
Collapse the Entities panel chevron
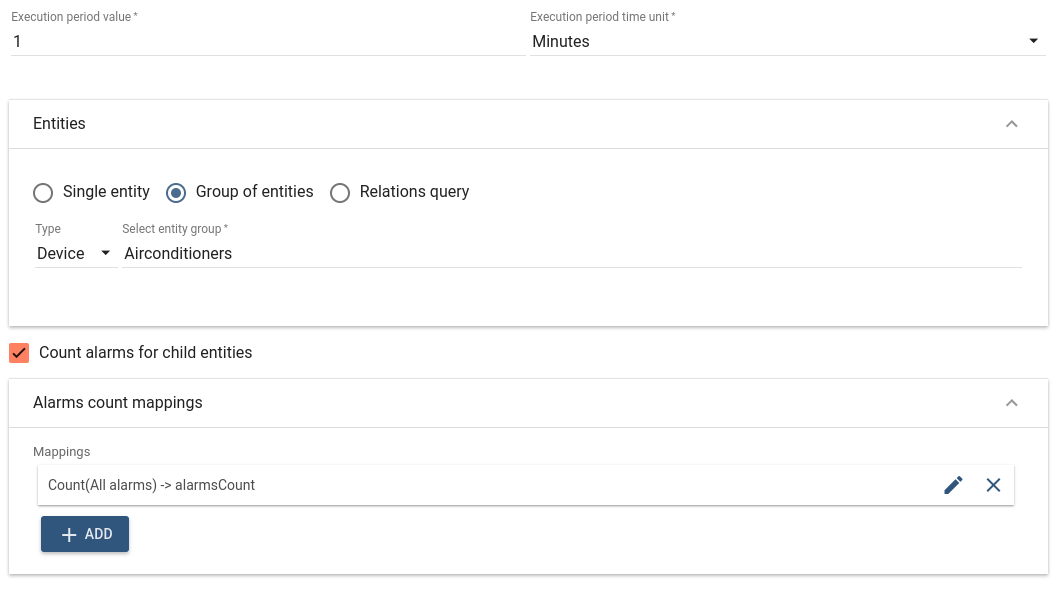pos(1011,124)
